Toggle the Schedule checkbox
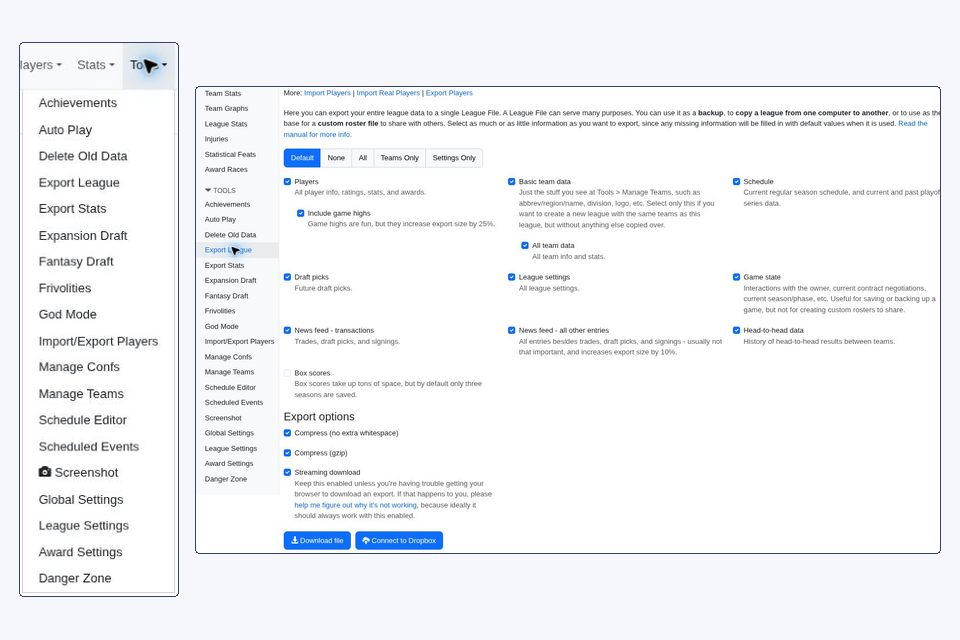This screenshot has height=640, width=960. [737, 182]
